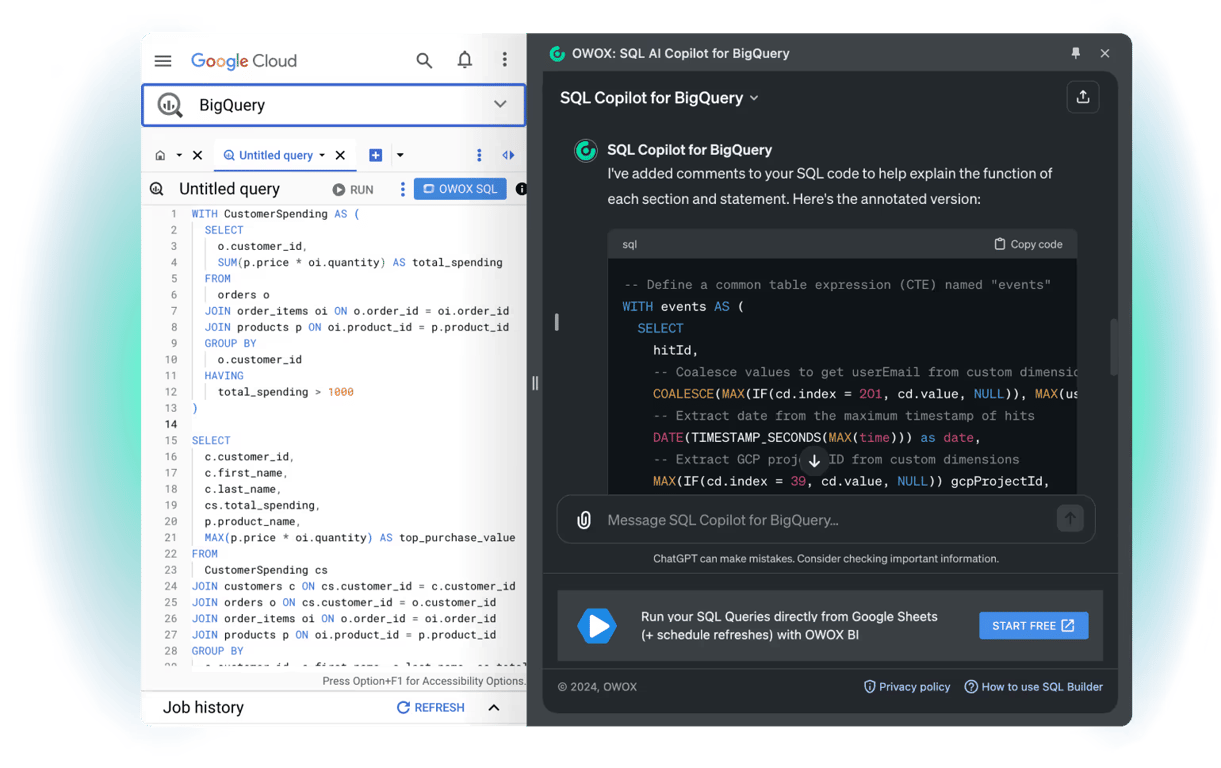The width and height of the screenshot is (1221, 768).
Task: Close the Untitled query tab
Action: pos(340,155)
